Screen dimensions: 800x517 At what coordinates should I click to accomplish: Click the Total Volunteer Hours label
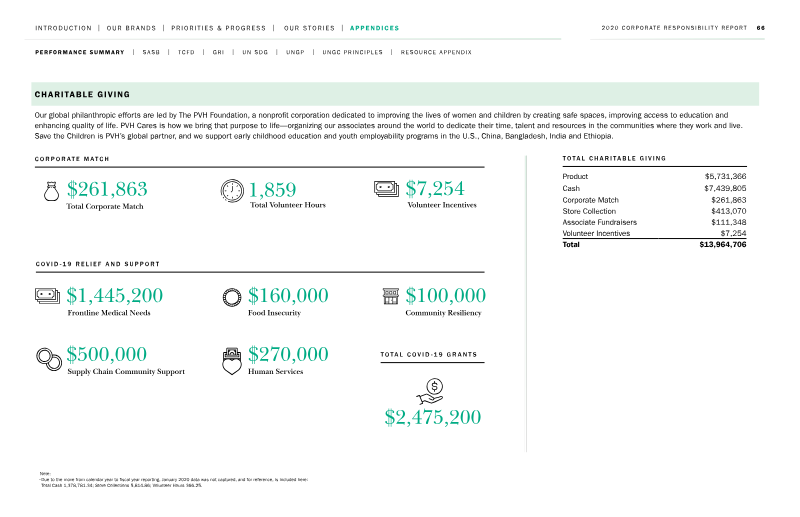[288, 205]
